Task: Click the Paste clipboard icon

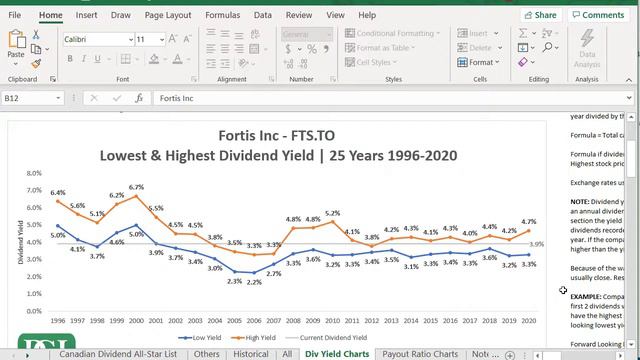Action: (16, 39)
